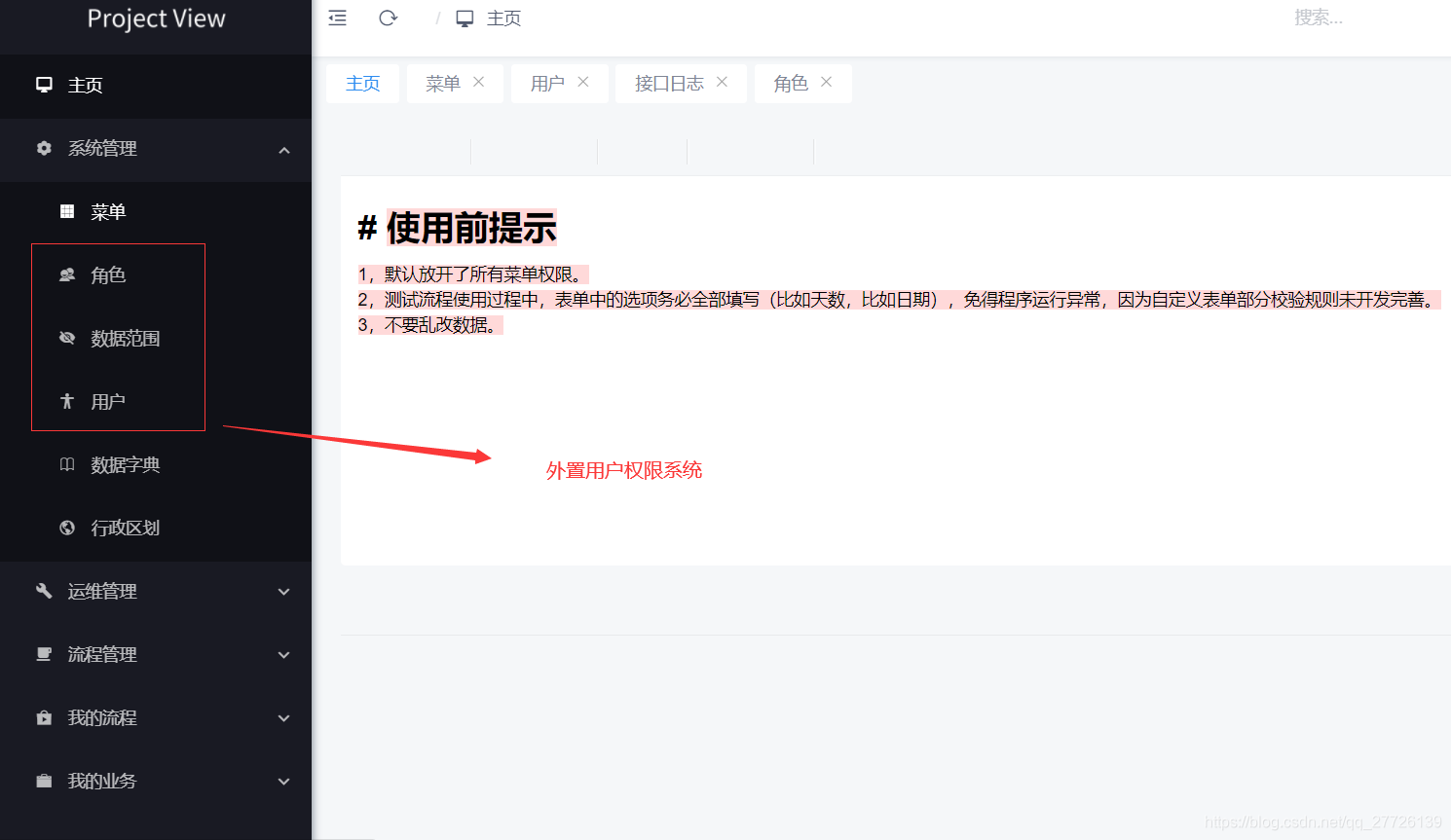Click the grid icon beside 菜单
Screen dimensions: 1451x840
[x=67, y=211]
